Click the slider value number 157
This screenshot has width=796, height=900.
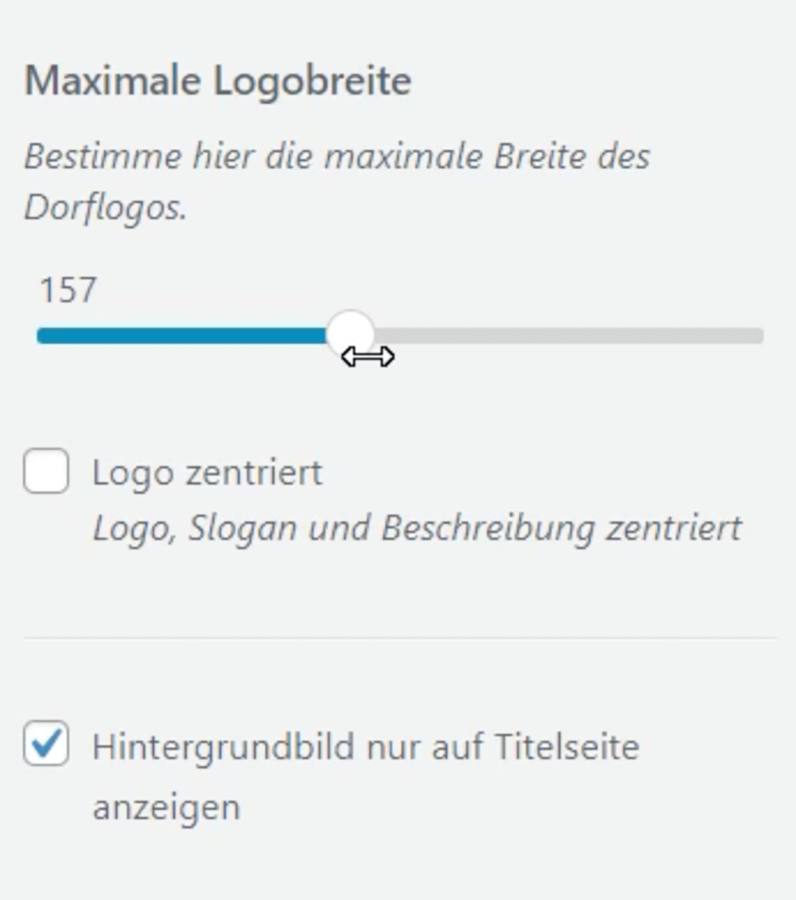[x=68, y=290]
